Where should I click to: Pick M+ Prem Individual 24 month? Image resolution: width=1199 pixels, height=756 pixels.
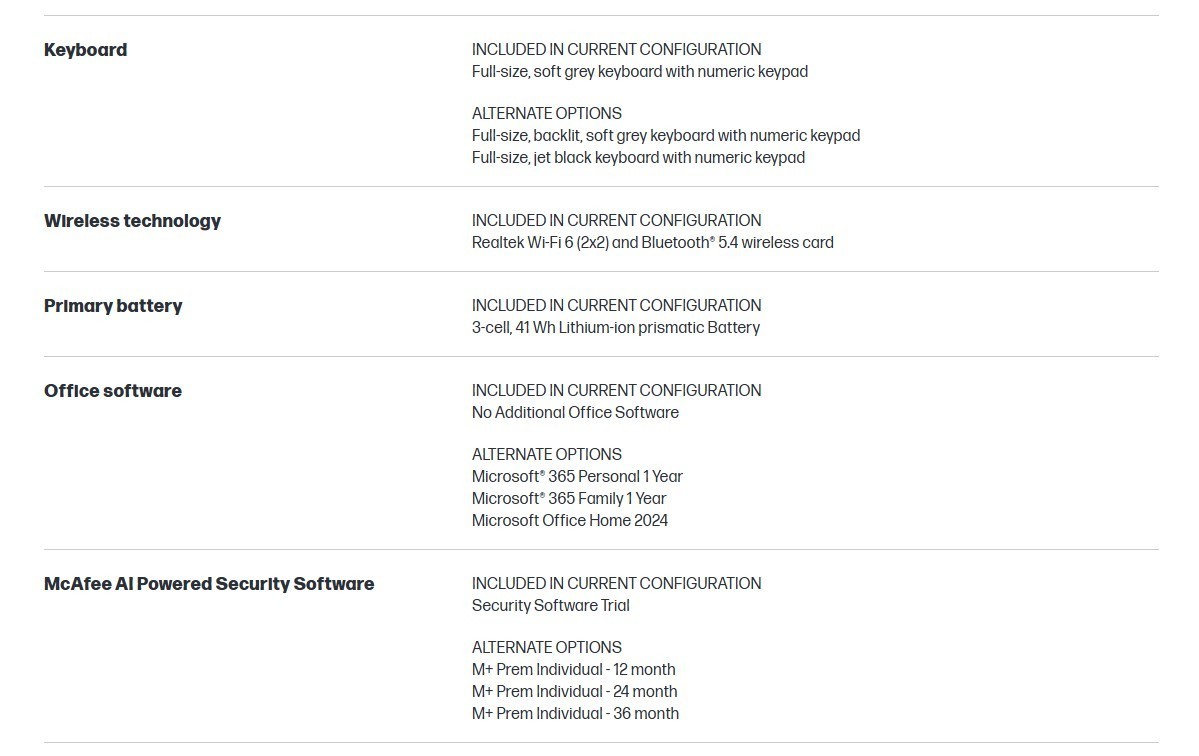click(574, 692)
